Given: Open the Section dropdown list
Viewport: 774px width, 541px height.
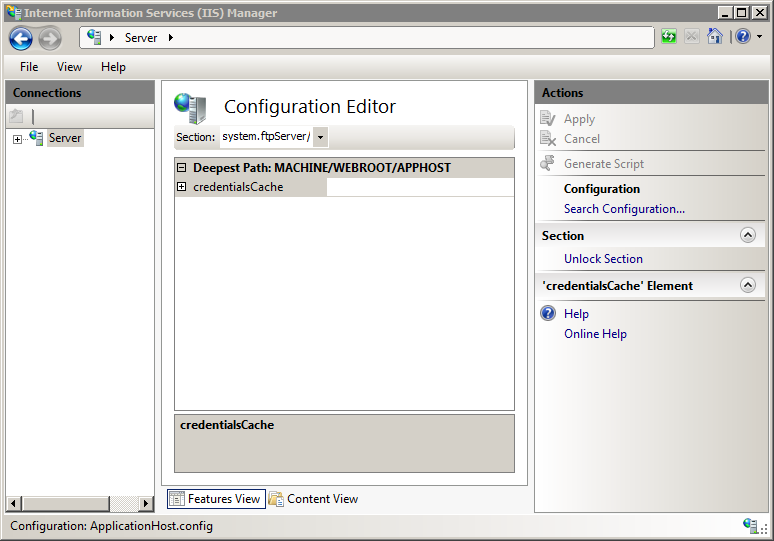Looking at the screenshot, I should point(321,137).
